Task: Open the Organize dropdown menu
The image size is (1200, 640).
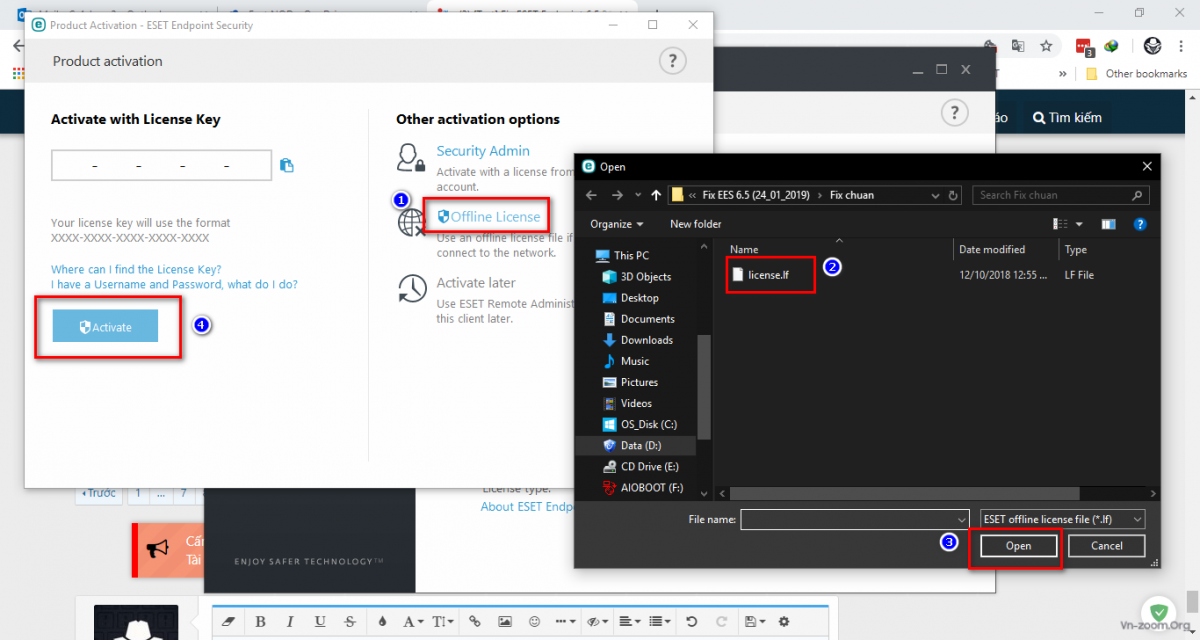Action: [x=617, y=224]
